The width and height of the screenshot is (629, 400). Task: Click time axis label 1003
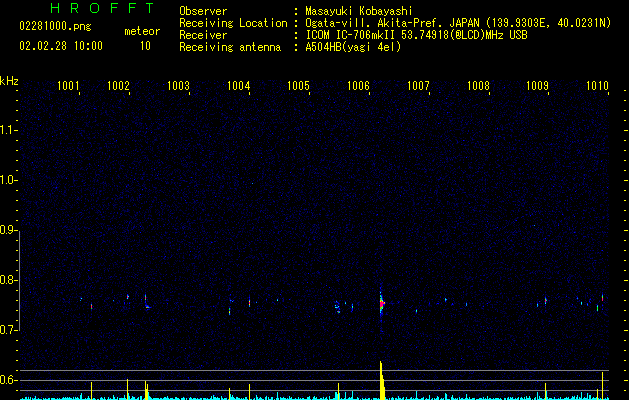point(178,86)
